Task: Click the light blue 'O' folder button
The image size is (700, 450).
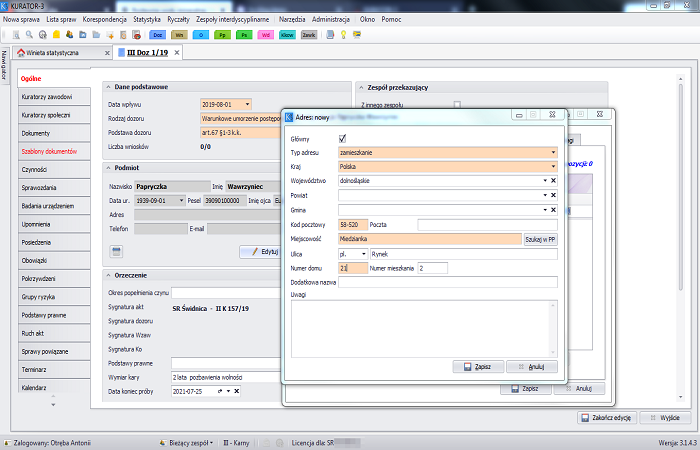Action: pos(201,35)
